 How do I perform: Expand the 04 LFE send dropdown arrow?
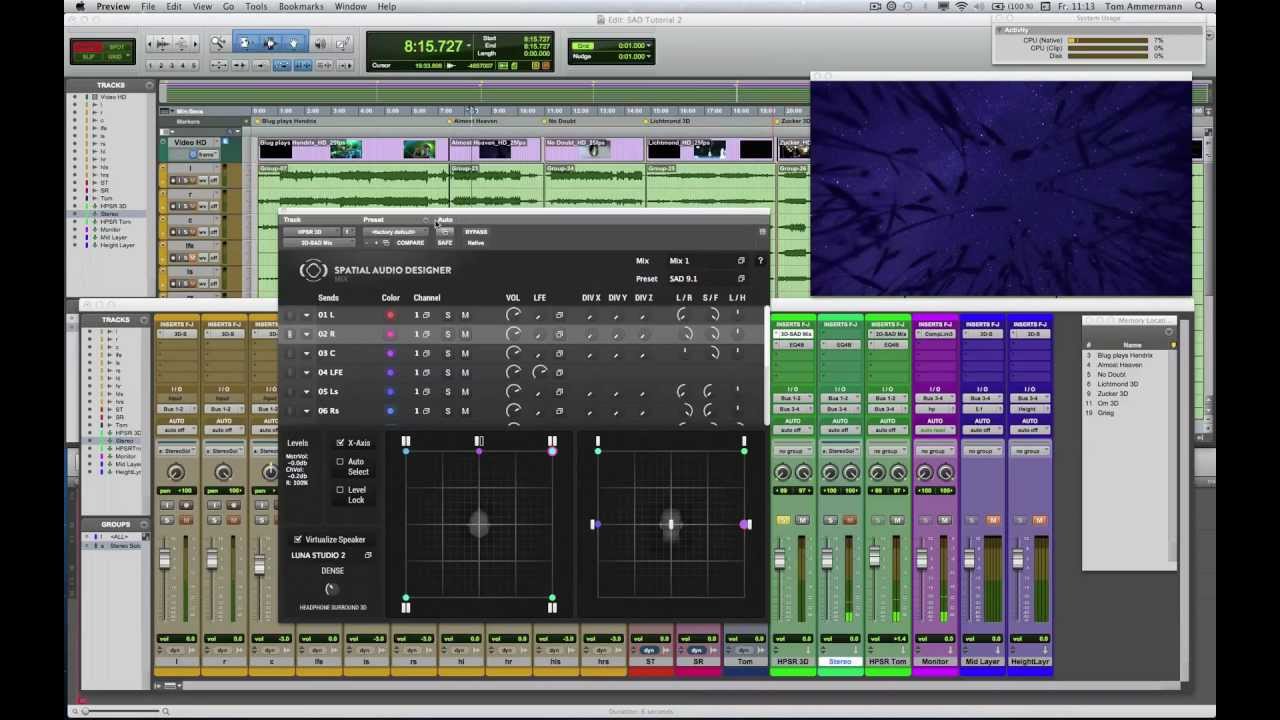(x=307, y=372)
